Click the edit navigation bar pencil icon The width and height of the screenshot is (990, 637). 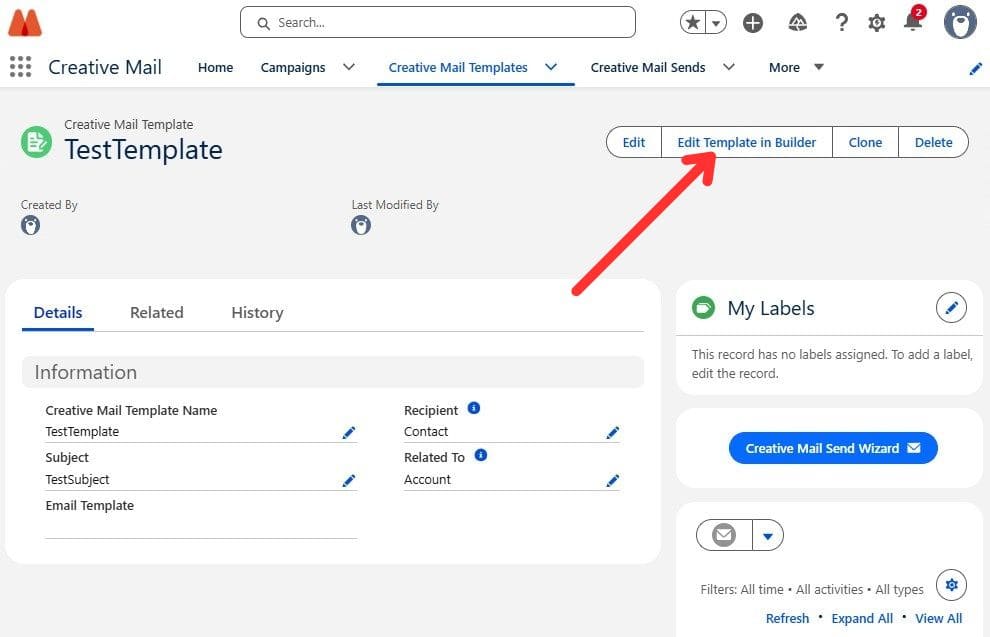coord(975,68)
